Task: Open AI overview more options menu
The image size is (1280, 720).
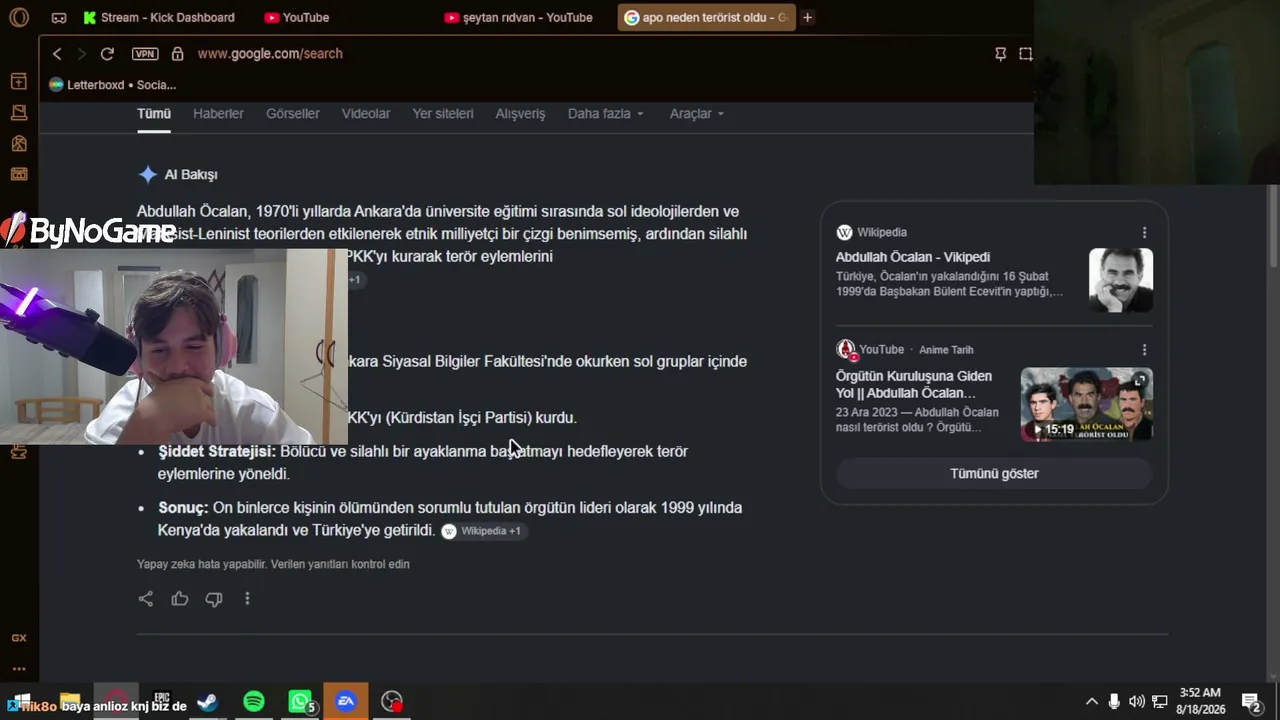Action: point(247,599)
